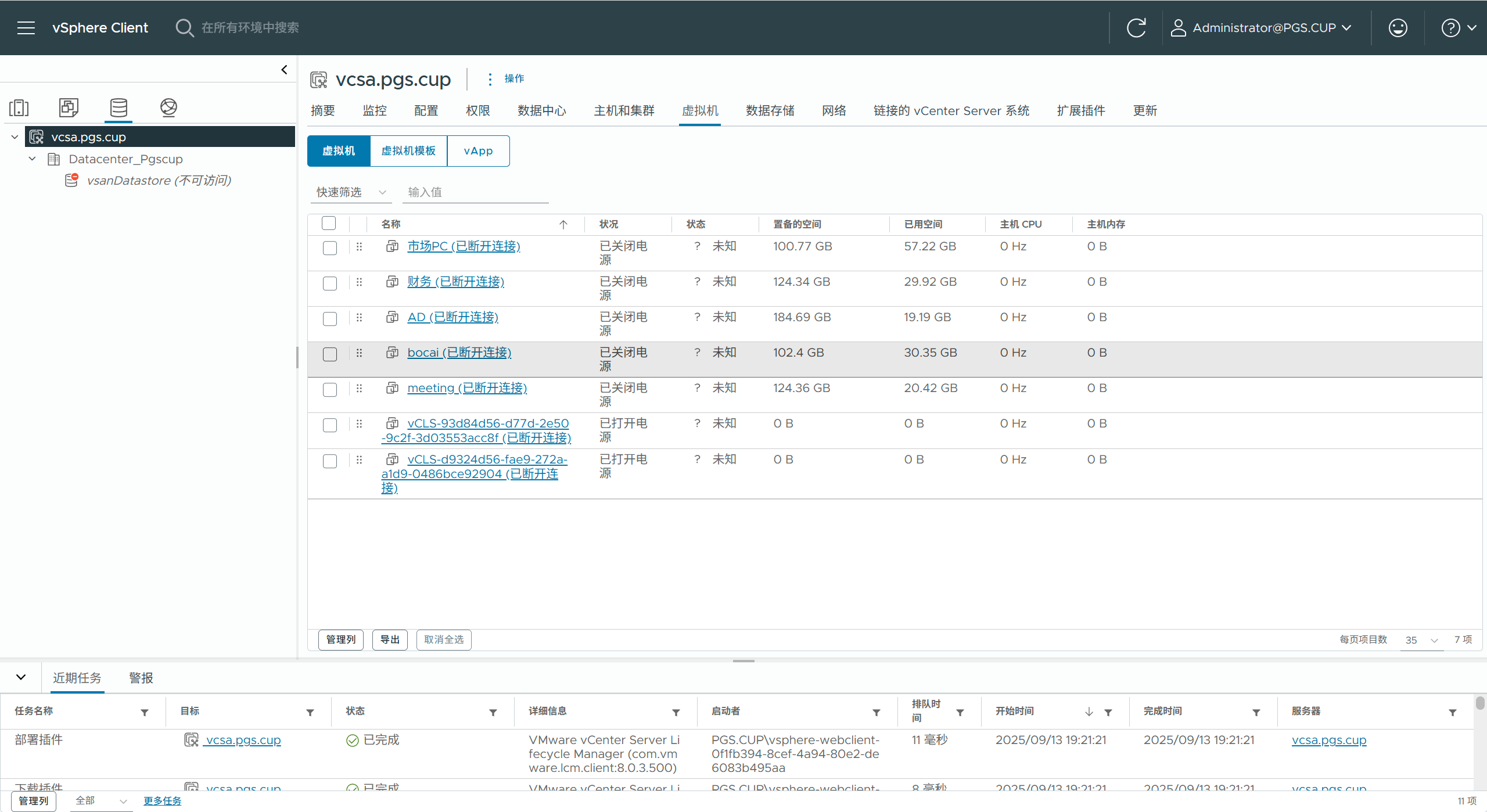Viewport: 1487px width, 812px height.
Task: Collapse the left navigation panel arrow
Action: pos(284,70)
